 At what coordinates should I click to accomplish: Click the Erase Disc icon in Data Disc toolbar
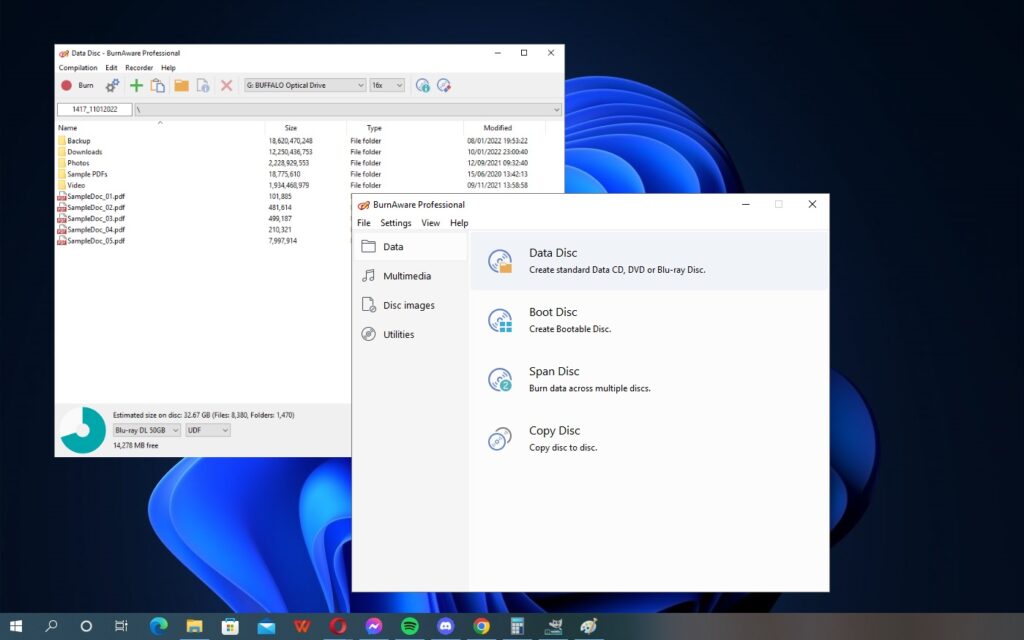[x=443, y=85]
